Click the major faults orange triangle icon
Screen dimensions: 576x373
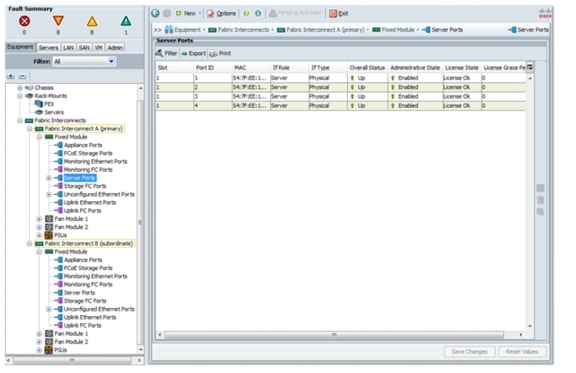pyautogui.click(x=58, y=21)
